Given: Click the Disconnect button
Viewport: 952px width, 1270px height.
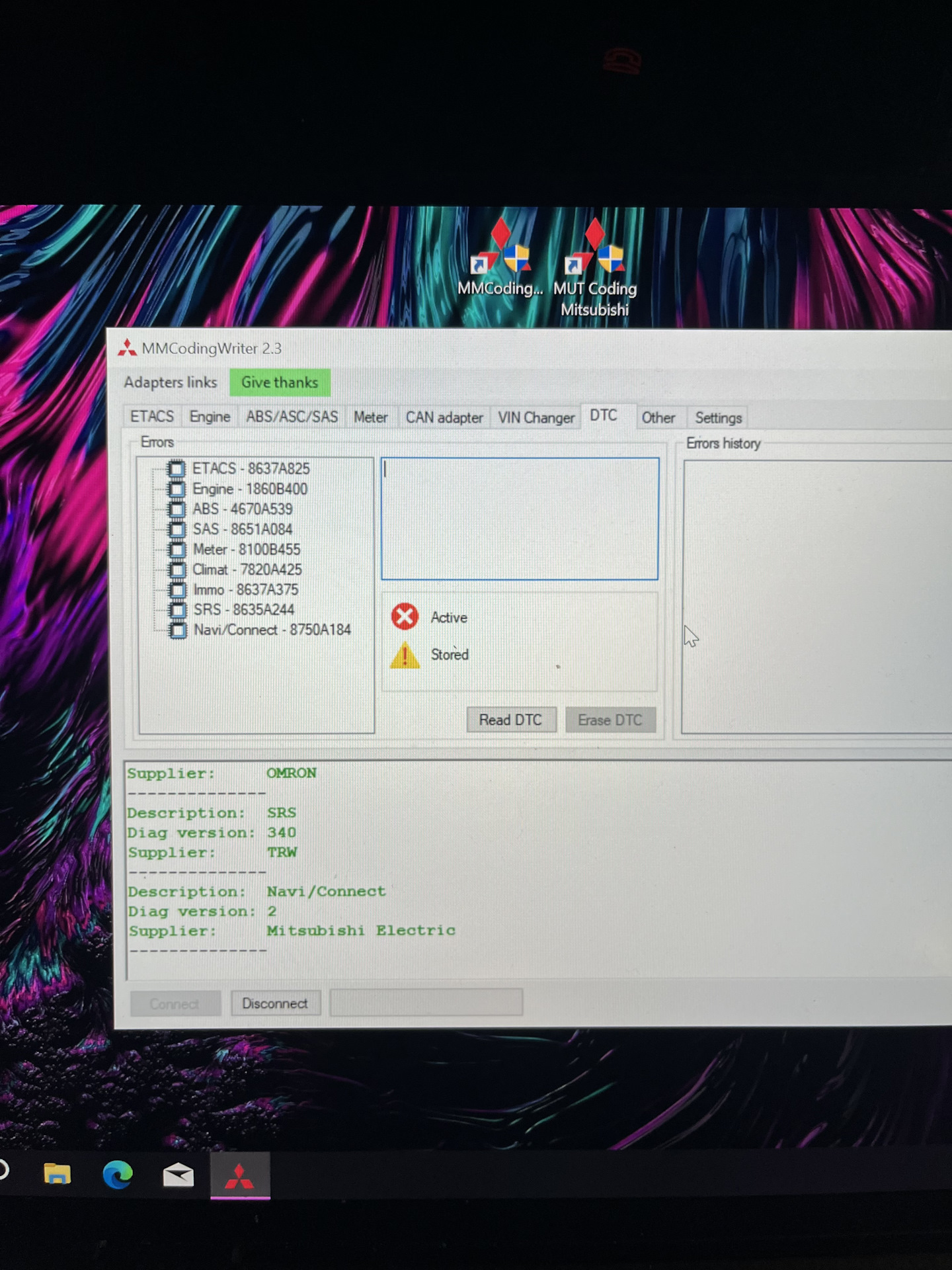Looking at the screenshot, I should point(275,1003).
